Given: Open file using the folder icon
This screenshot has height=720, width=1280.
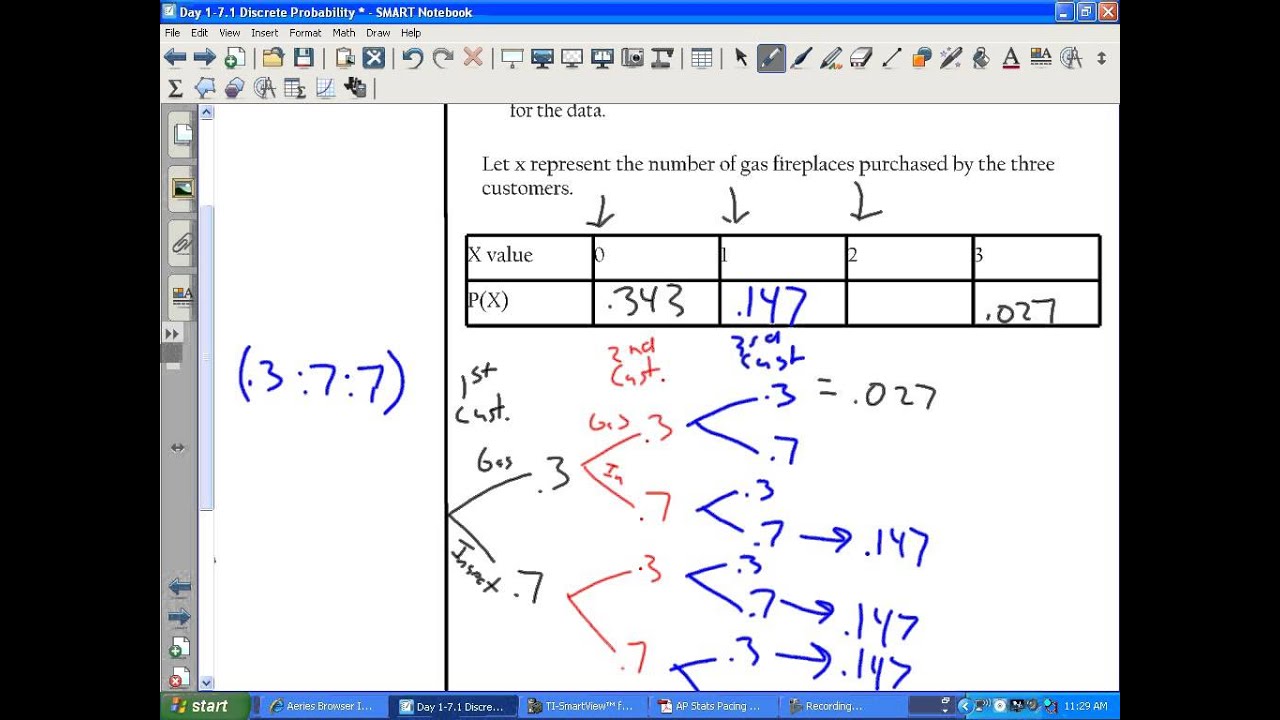Looking at the screenshot, I should [273, 58].
